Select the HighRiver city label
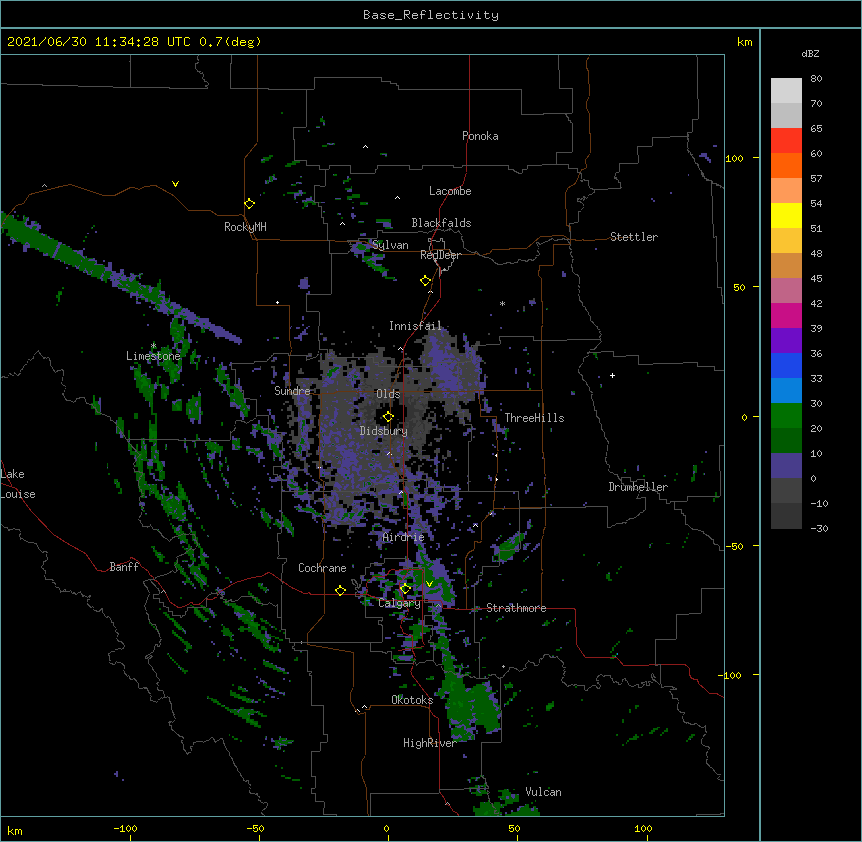Screen dimensions: 862x842 click(429, 743)
